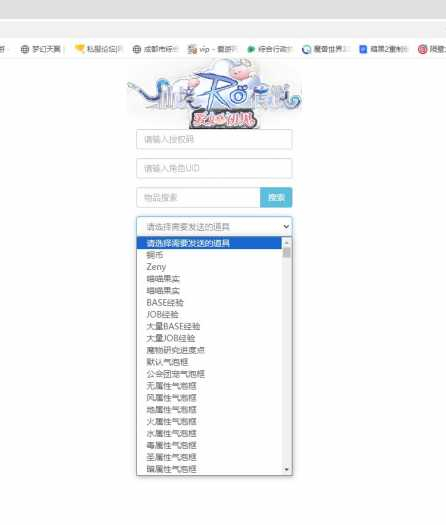Screen dimensions: 446x525
Task: Click the blue search button
Action: tap(276, 198)
